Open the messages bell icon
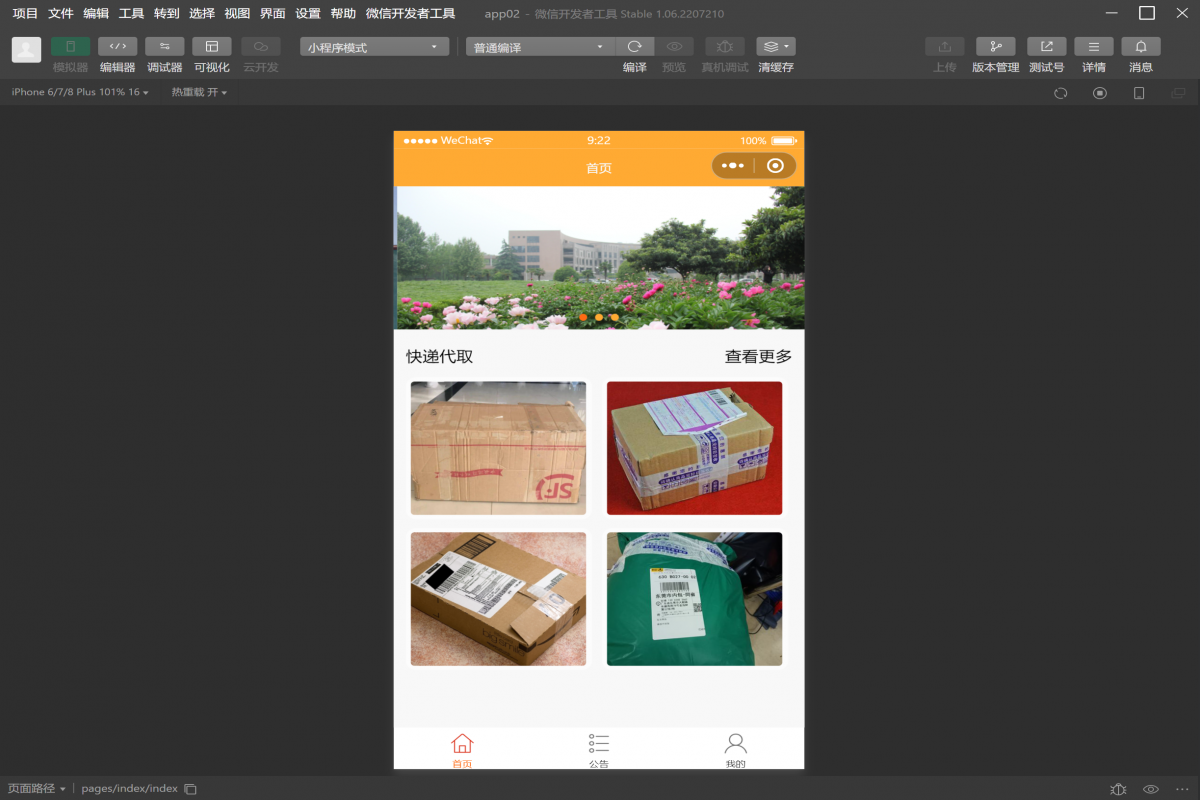This screenshot has width=1200, height=800. (x=1140, y=47)
